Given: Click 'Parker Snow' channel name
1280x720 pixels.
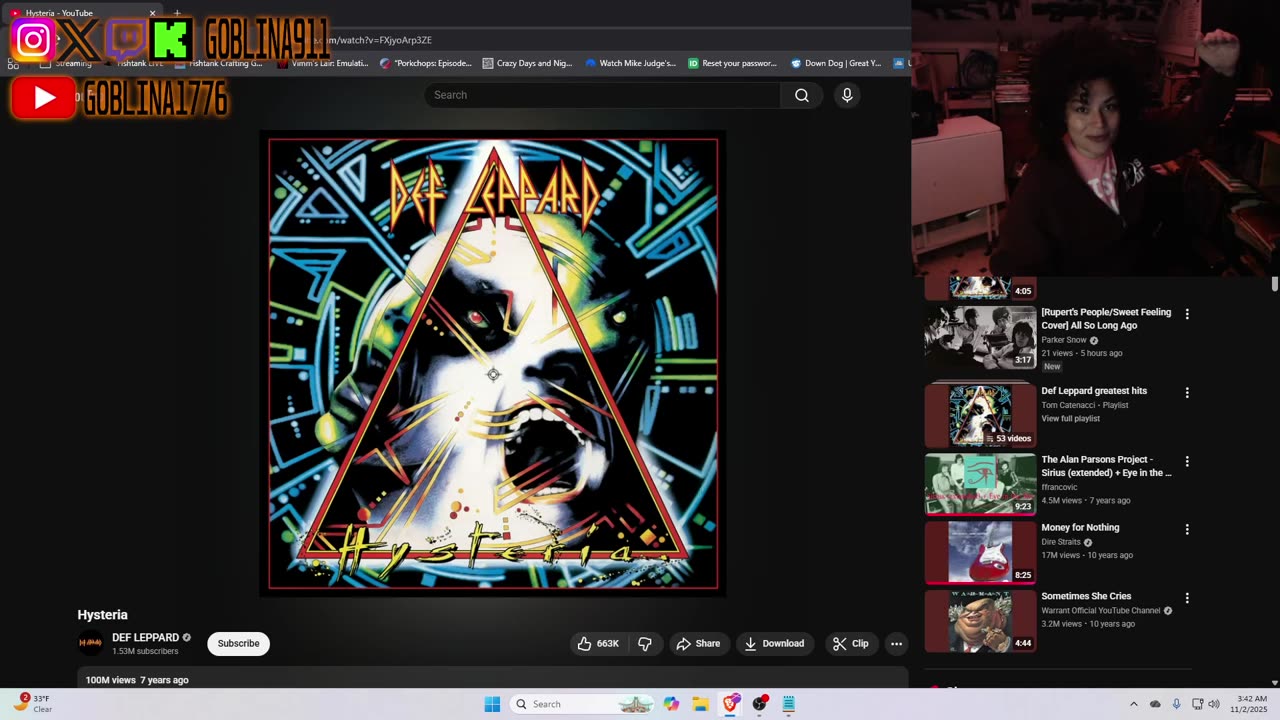Looking at the screenshot, I should point(1062,340).
